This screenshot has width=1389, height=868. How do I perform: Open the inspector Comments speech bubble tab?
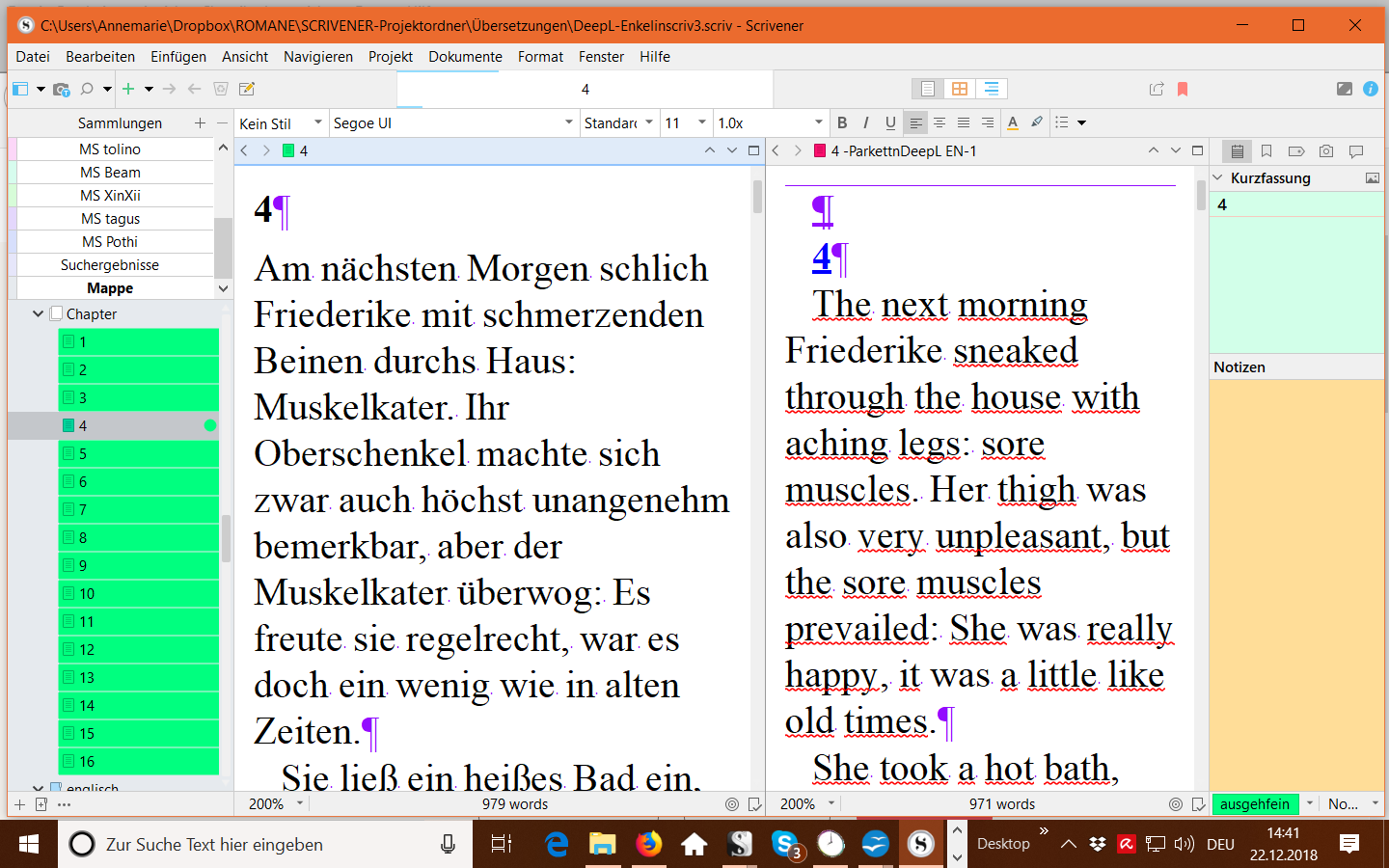click(1356, 151)
